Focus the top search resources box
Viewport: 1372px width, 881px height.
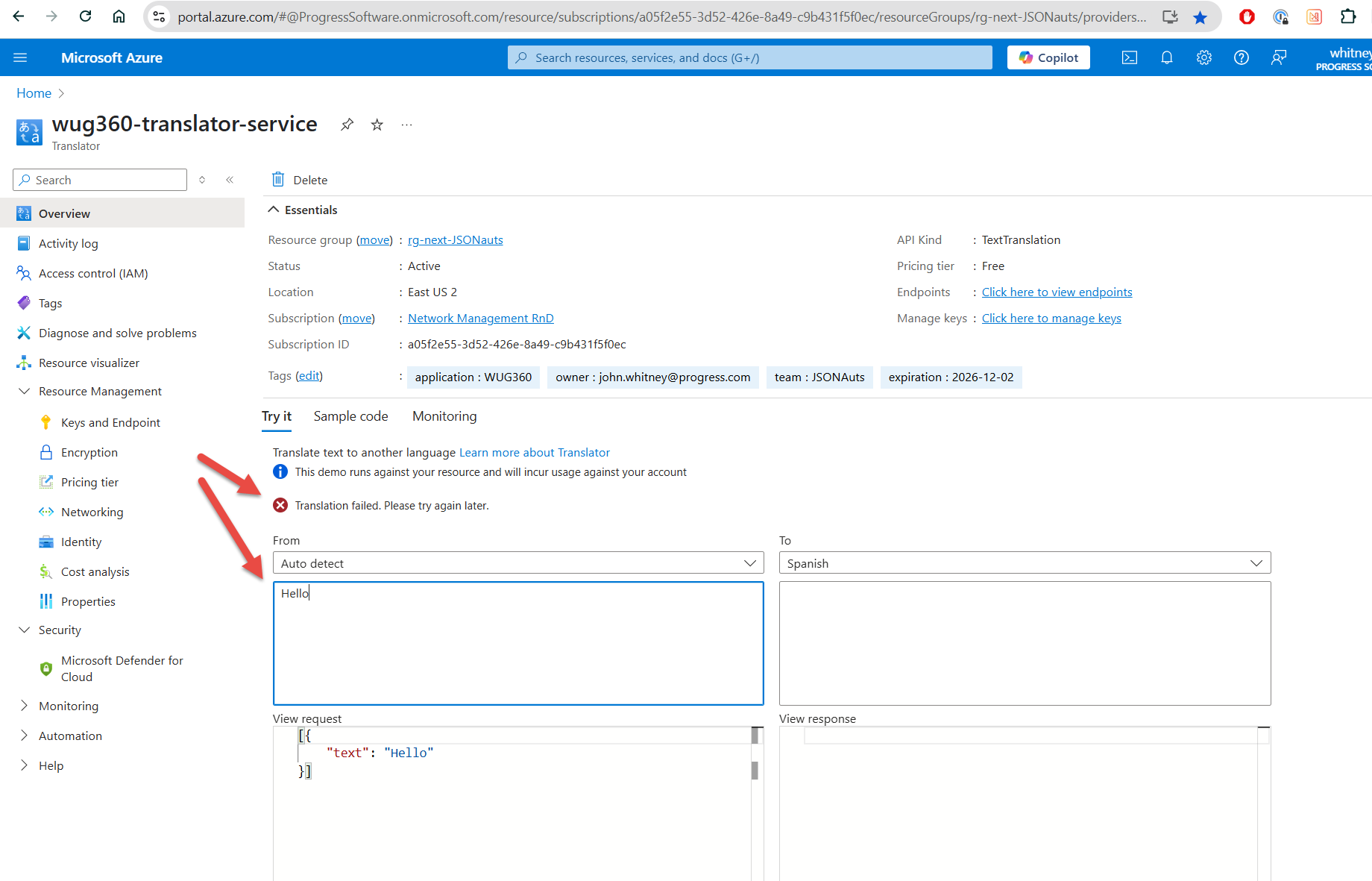click(750, 57)
